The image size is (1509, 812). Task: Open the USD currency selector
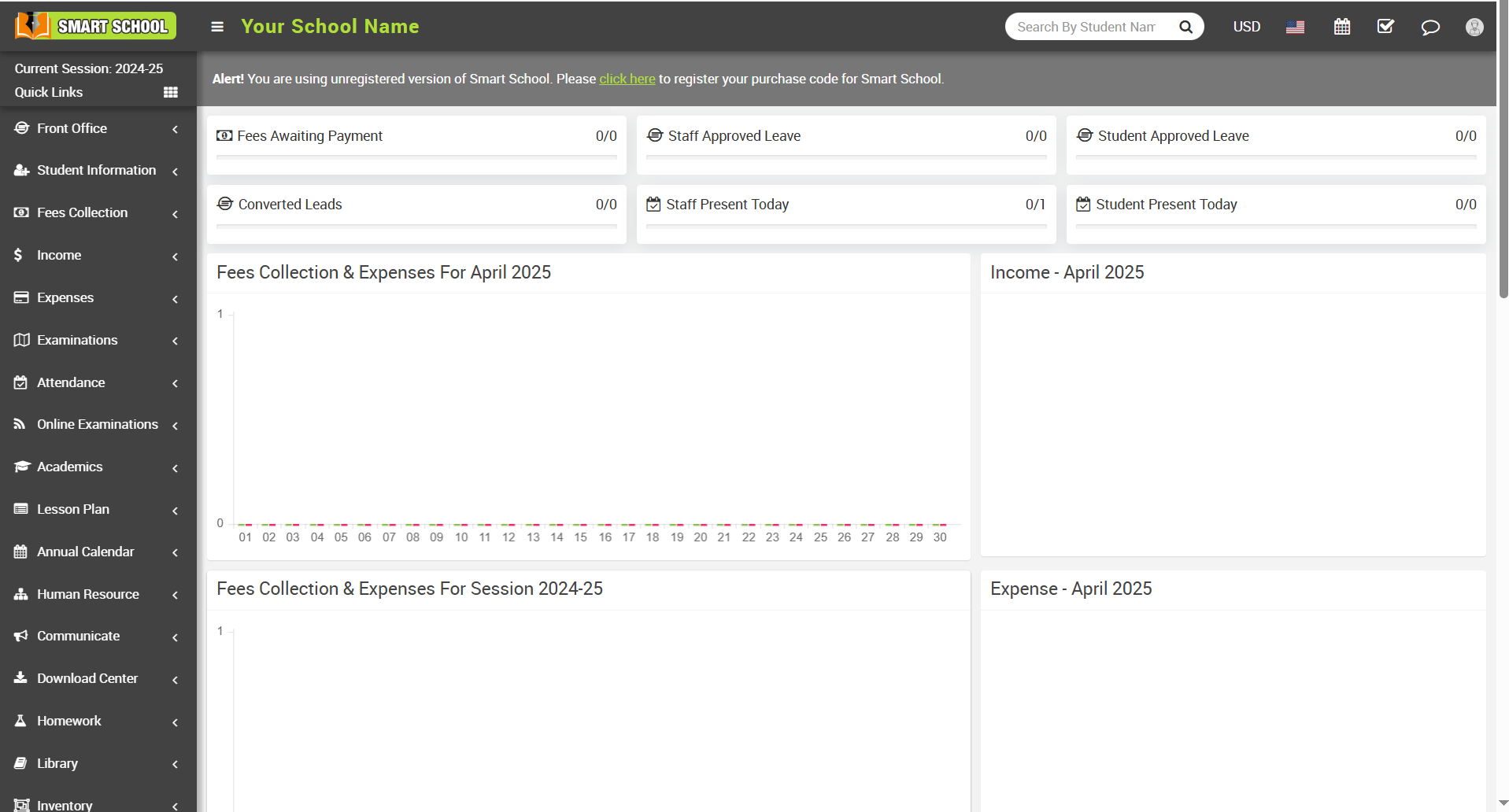coord(1246,27)
